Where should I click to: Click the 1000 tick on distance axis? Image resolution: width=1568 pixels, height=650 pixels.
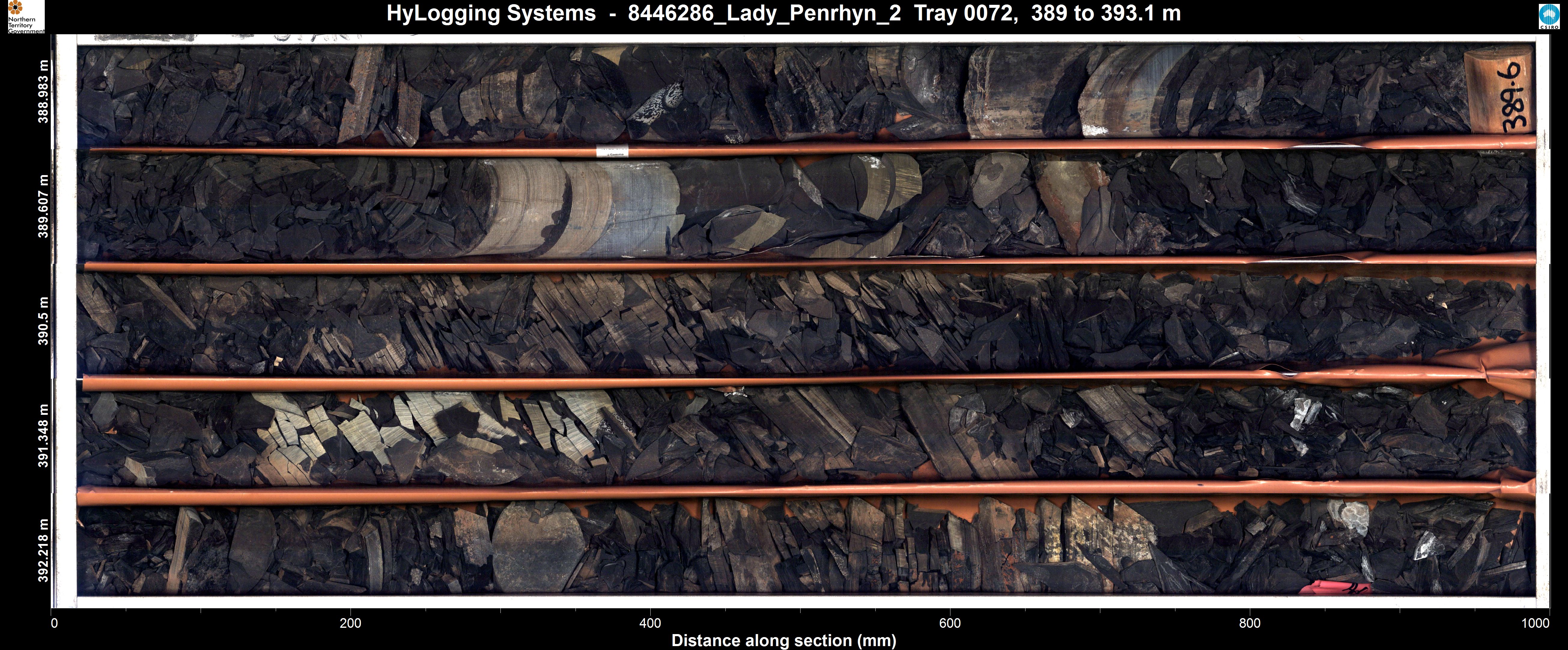[1535, 623]
